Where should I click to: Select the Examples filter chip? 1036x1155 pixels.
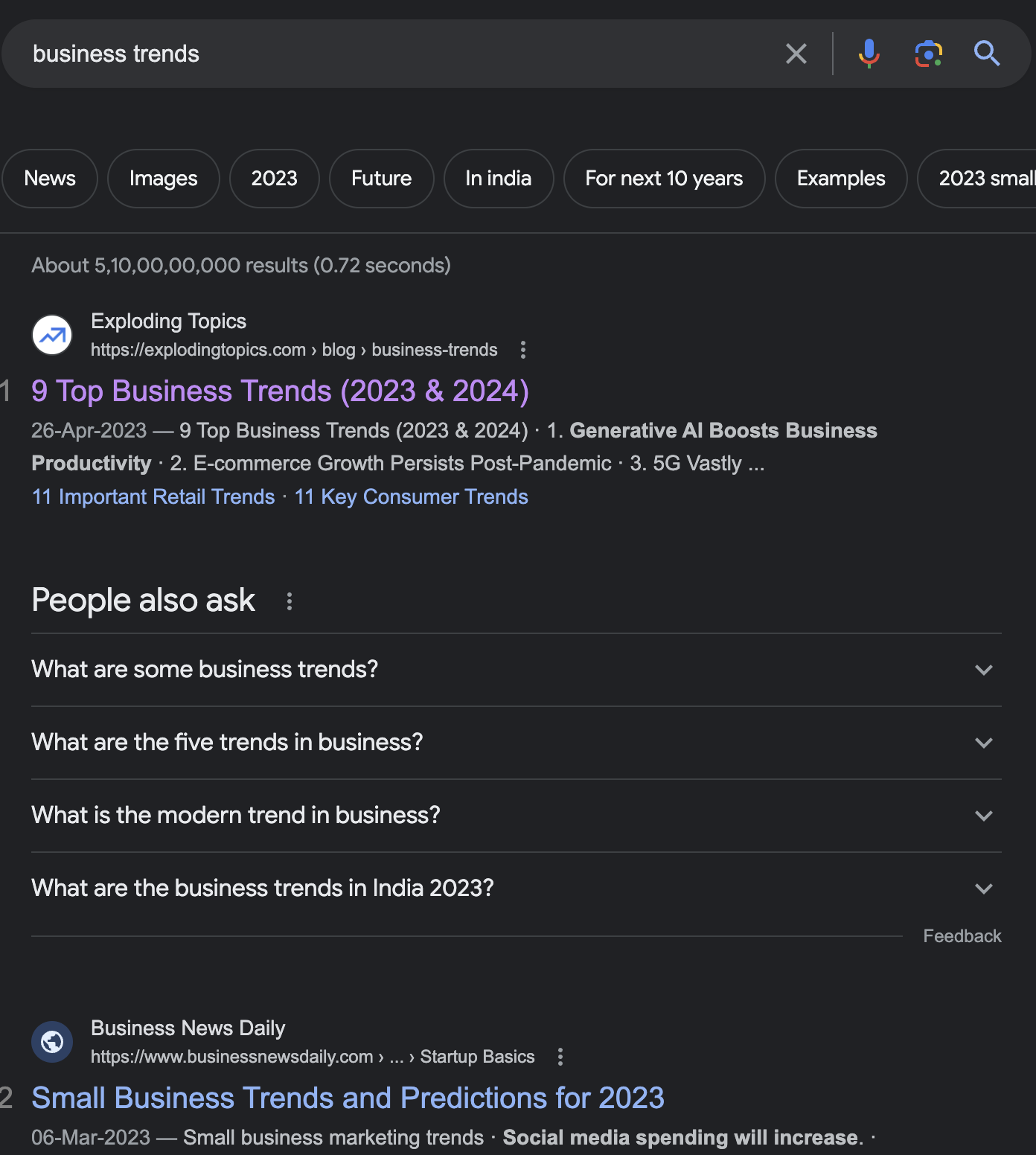click(841, 179)
